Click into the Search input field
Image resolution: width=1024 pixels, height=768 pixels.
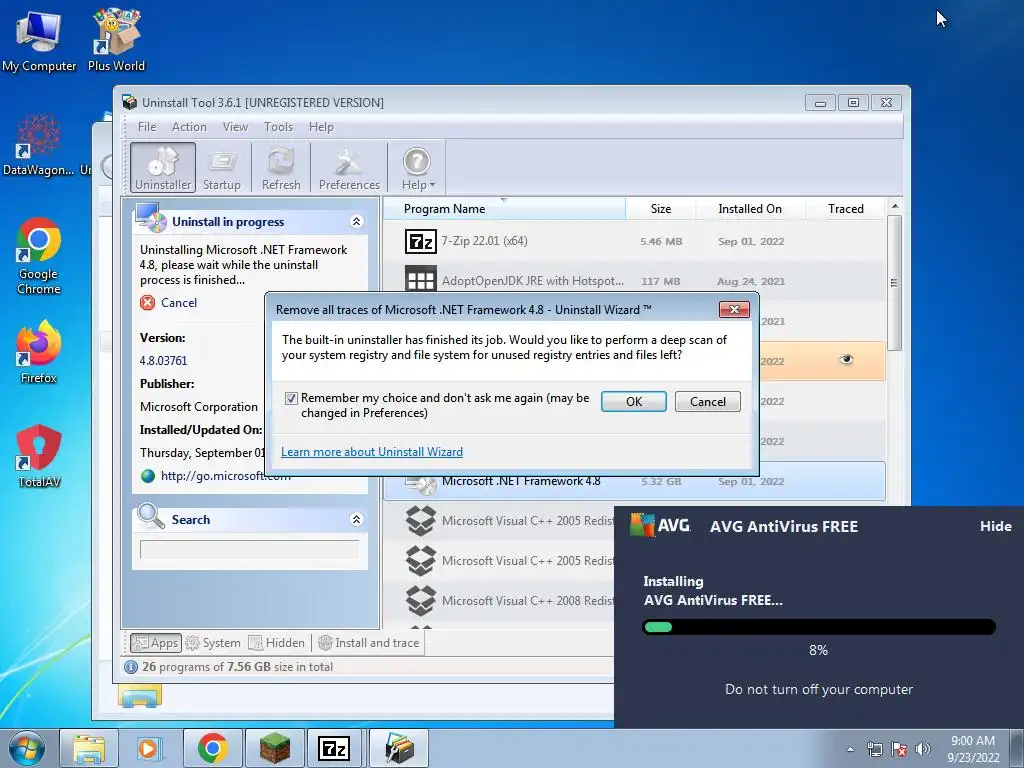(249, 550)
